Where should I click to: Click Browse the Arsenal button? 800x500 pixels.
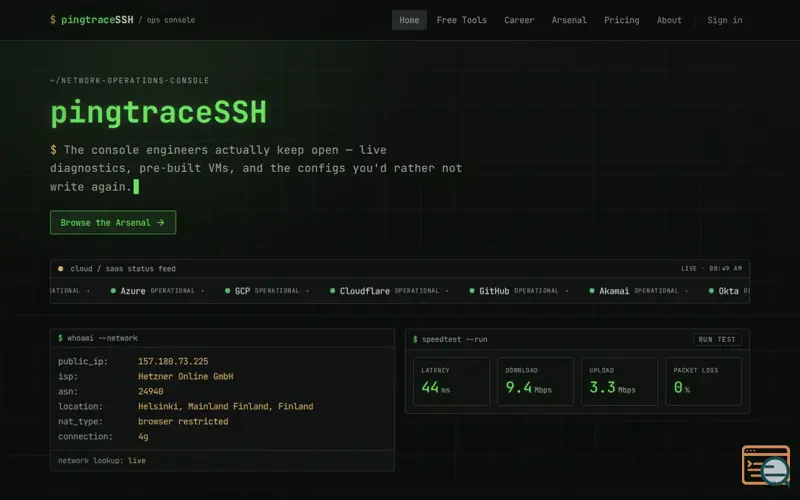click(113, 222)
